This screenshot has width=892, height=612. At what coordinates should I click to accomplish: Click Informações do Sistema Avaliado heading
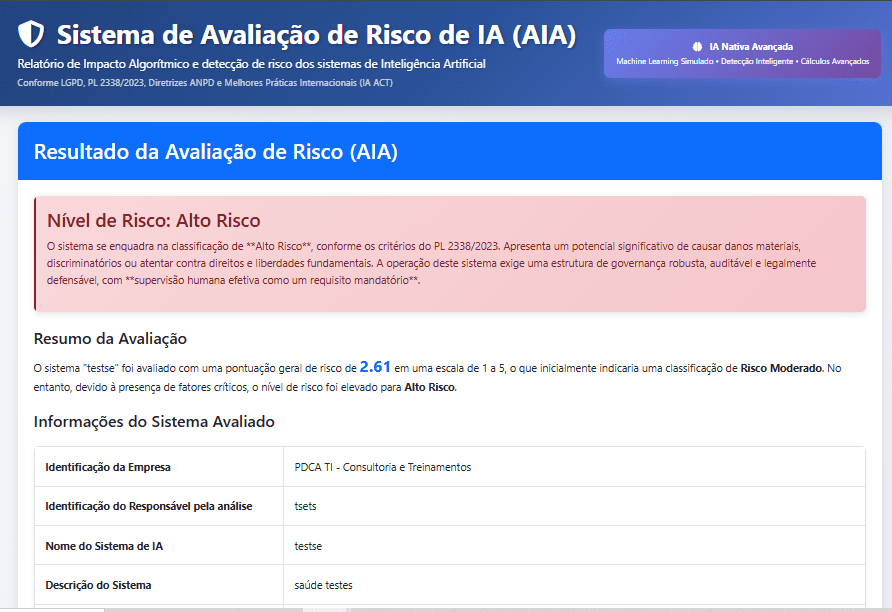point(154,422)
